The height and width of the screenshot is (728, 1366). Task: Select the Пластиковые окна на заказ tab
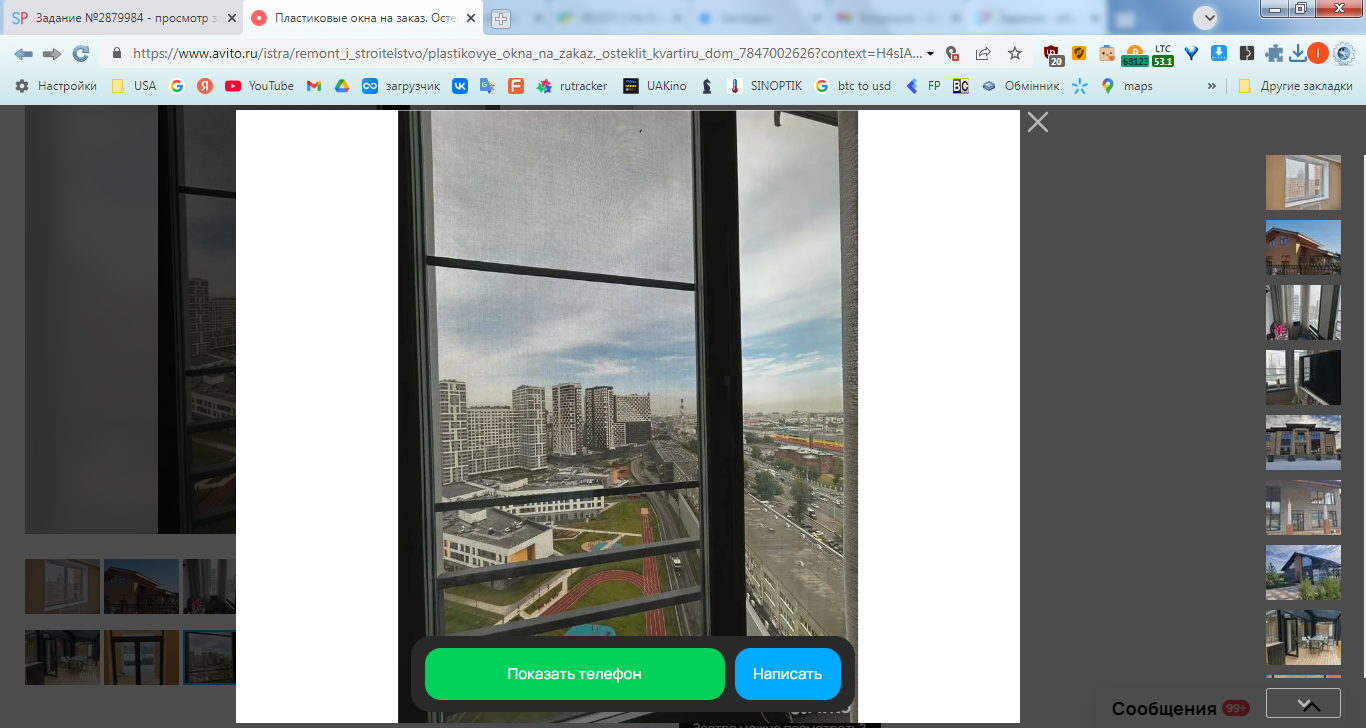click(x=362, y=18)
